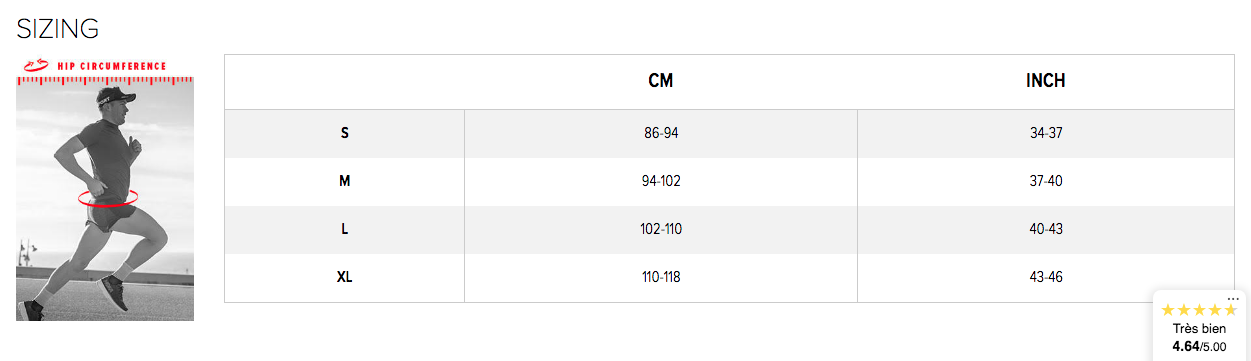Click the 4.64/5.00 rating score
1251x361 pixels.
point(1199,347)
